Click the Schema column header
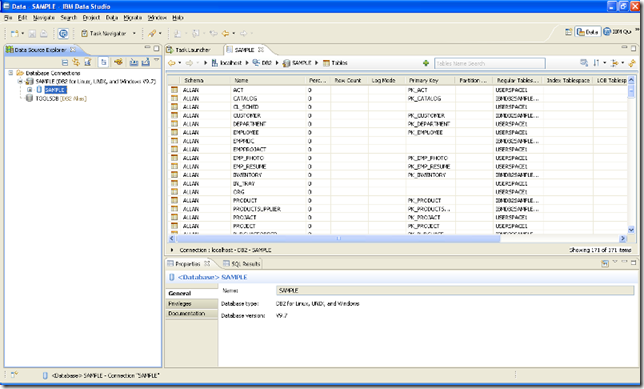644x389 pixels. [205, 81]
